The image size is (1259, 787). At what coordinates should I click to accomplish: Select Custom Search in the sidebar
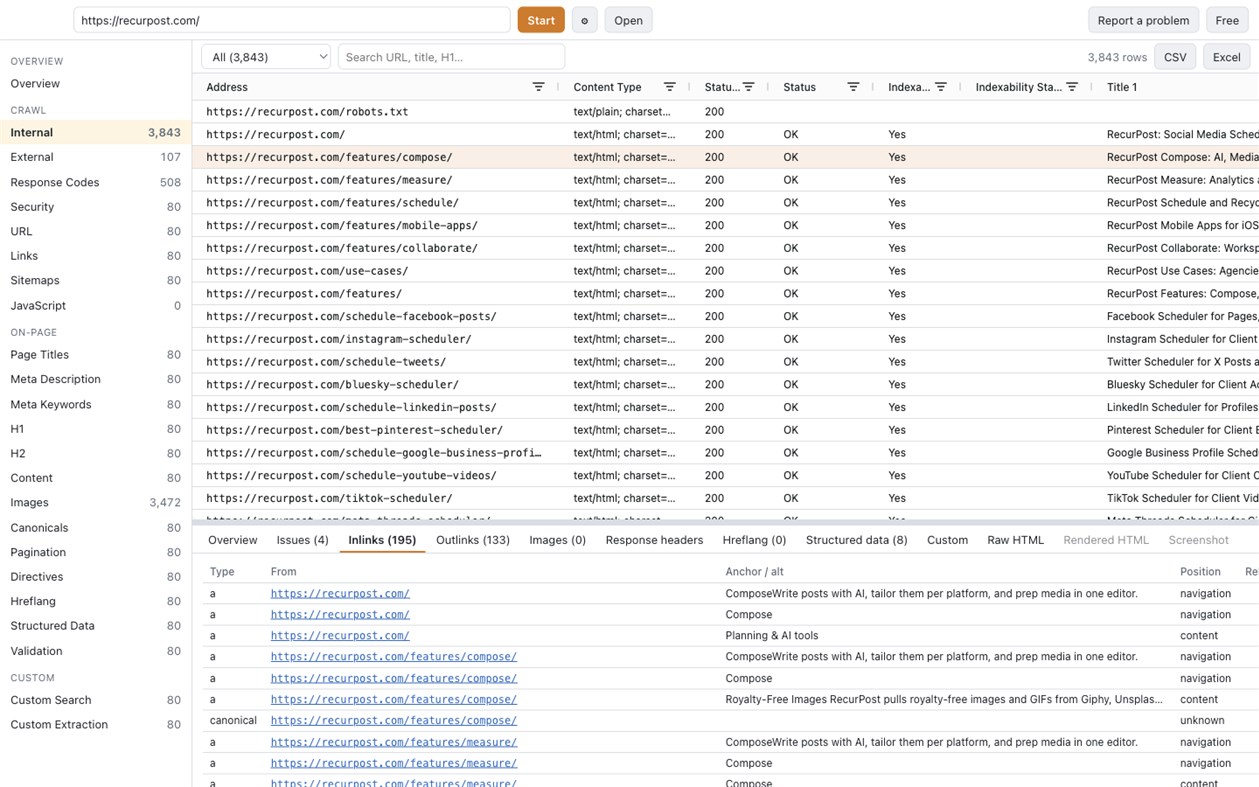pyautogui.click(x=96, y=700)
